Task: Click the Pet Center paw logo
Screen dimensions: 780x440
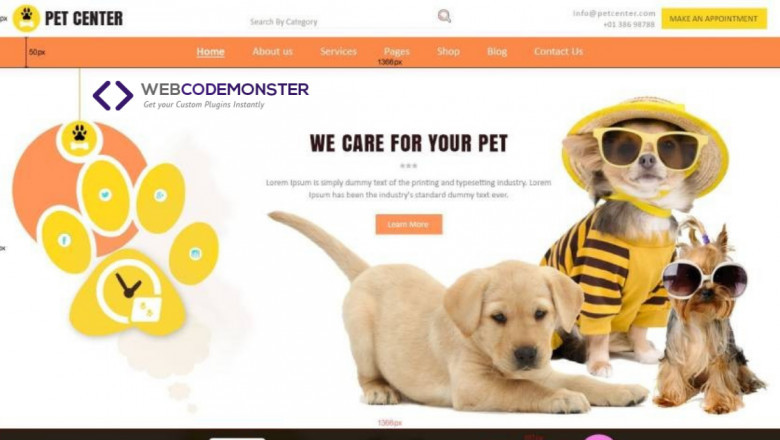Action: pos(26,18)
